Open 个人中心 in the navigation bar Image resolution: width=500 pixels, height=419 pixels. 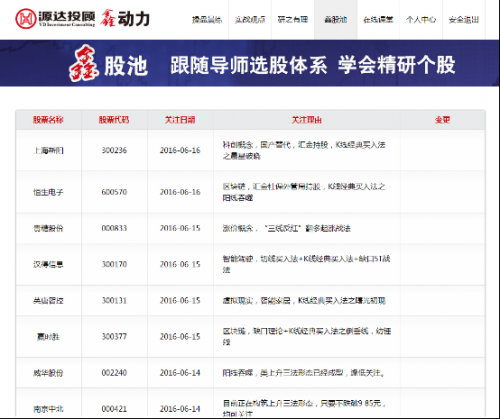point(421,20)
